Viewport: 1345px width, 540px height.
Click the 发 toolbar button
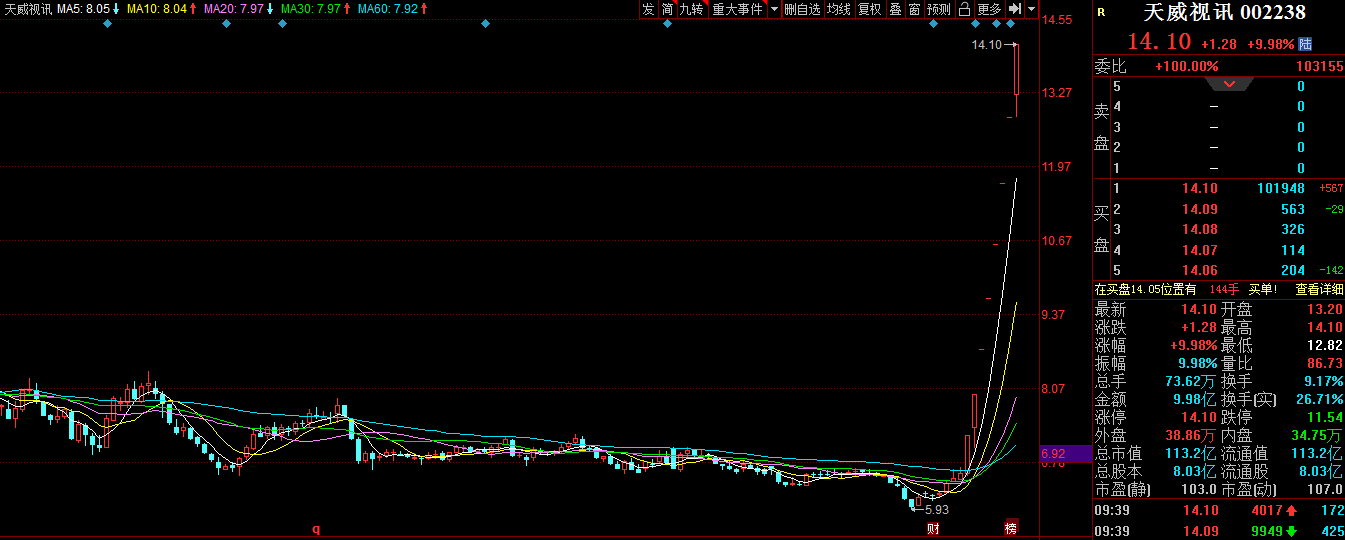click(x=648, y=9)
